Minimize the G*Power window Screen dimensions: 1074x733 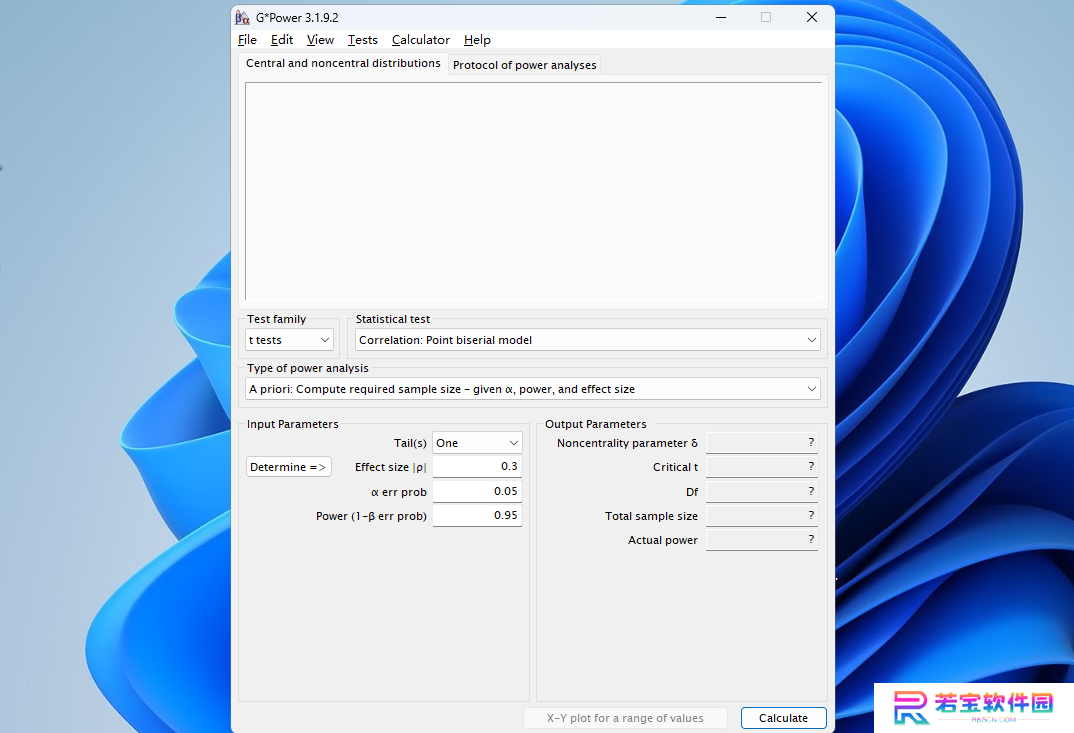(x=721, y=17)
